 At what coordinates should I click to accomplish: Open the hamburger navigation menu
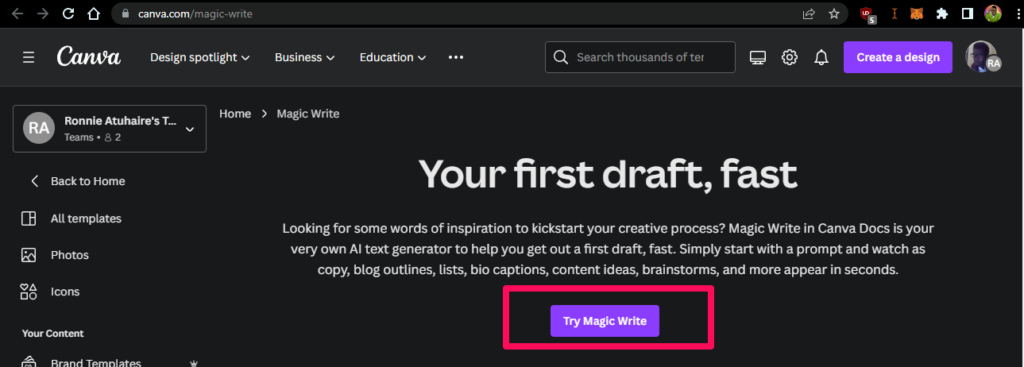tap(28, 57)
